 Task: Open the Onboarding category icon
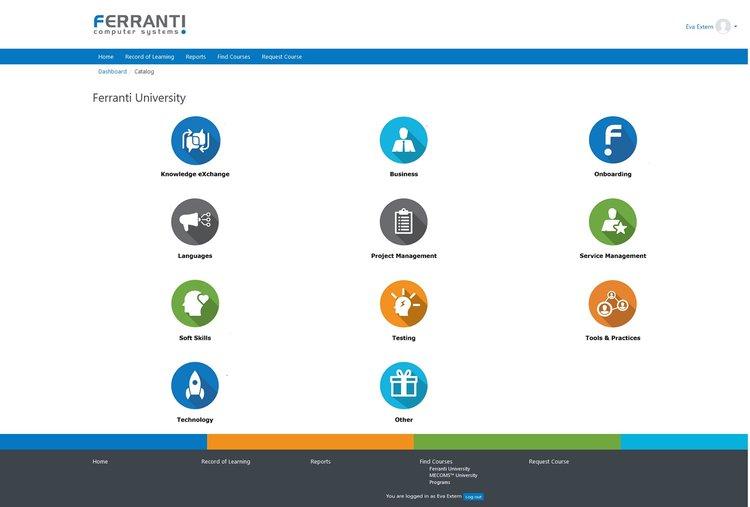pyautogui.click(x=613, y=140)
